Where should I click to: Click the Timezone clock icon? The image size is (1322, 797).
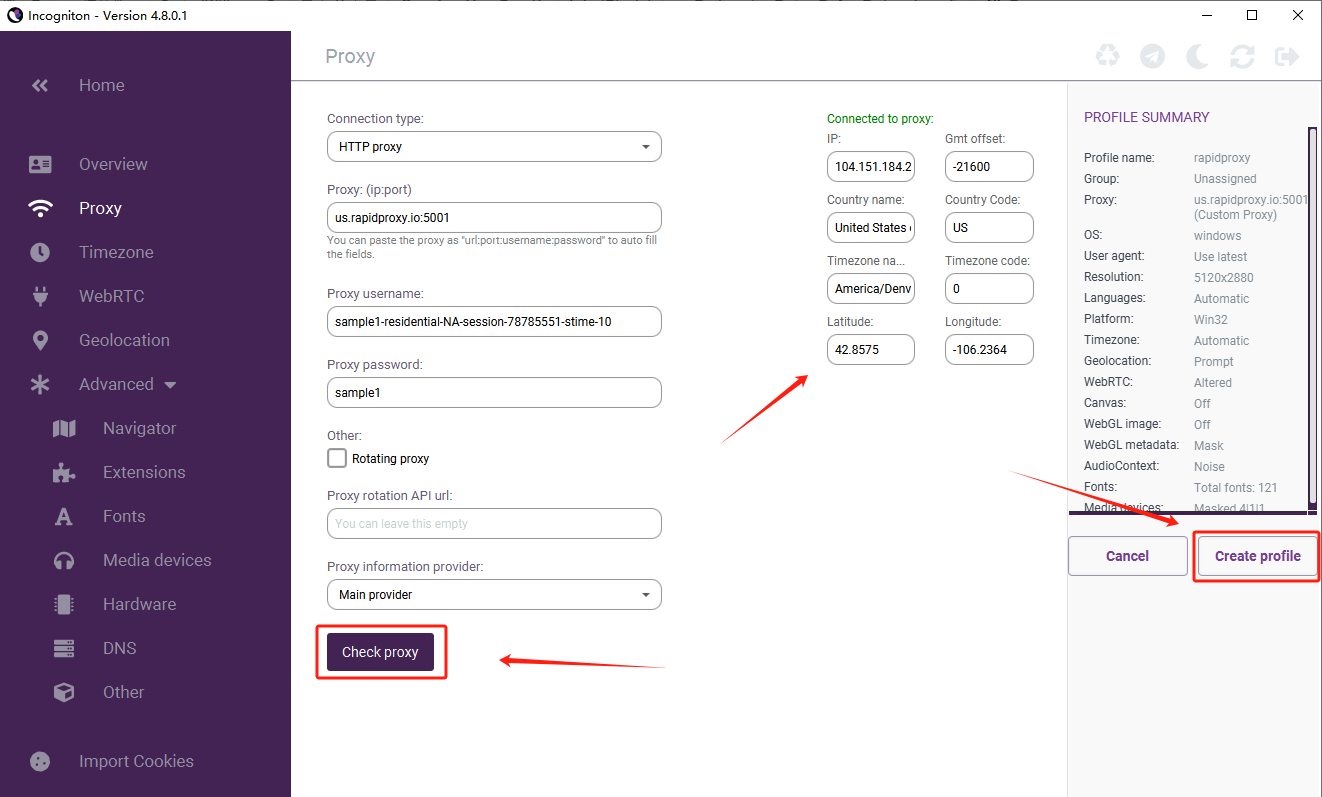tap(40, 252)
